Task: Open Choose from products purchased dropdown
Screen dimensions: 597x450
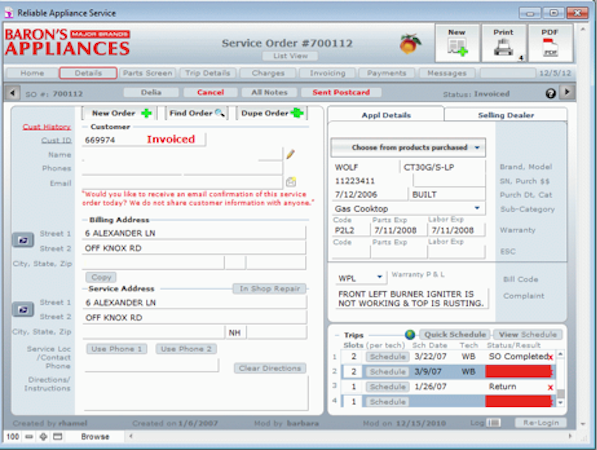Action: (408, 148)
